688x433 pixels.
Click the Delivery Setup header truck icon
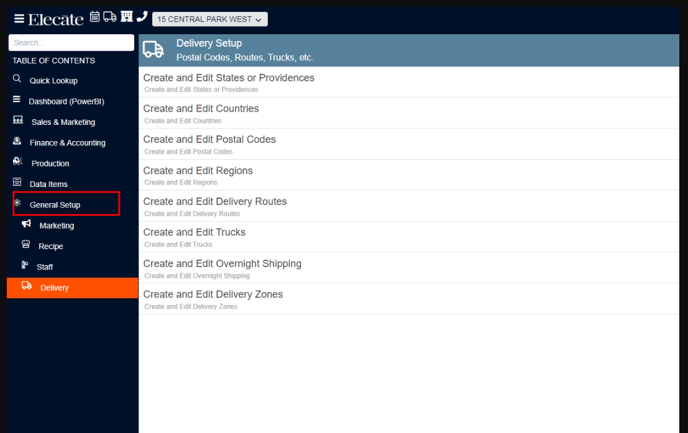[154, 50]
